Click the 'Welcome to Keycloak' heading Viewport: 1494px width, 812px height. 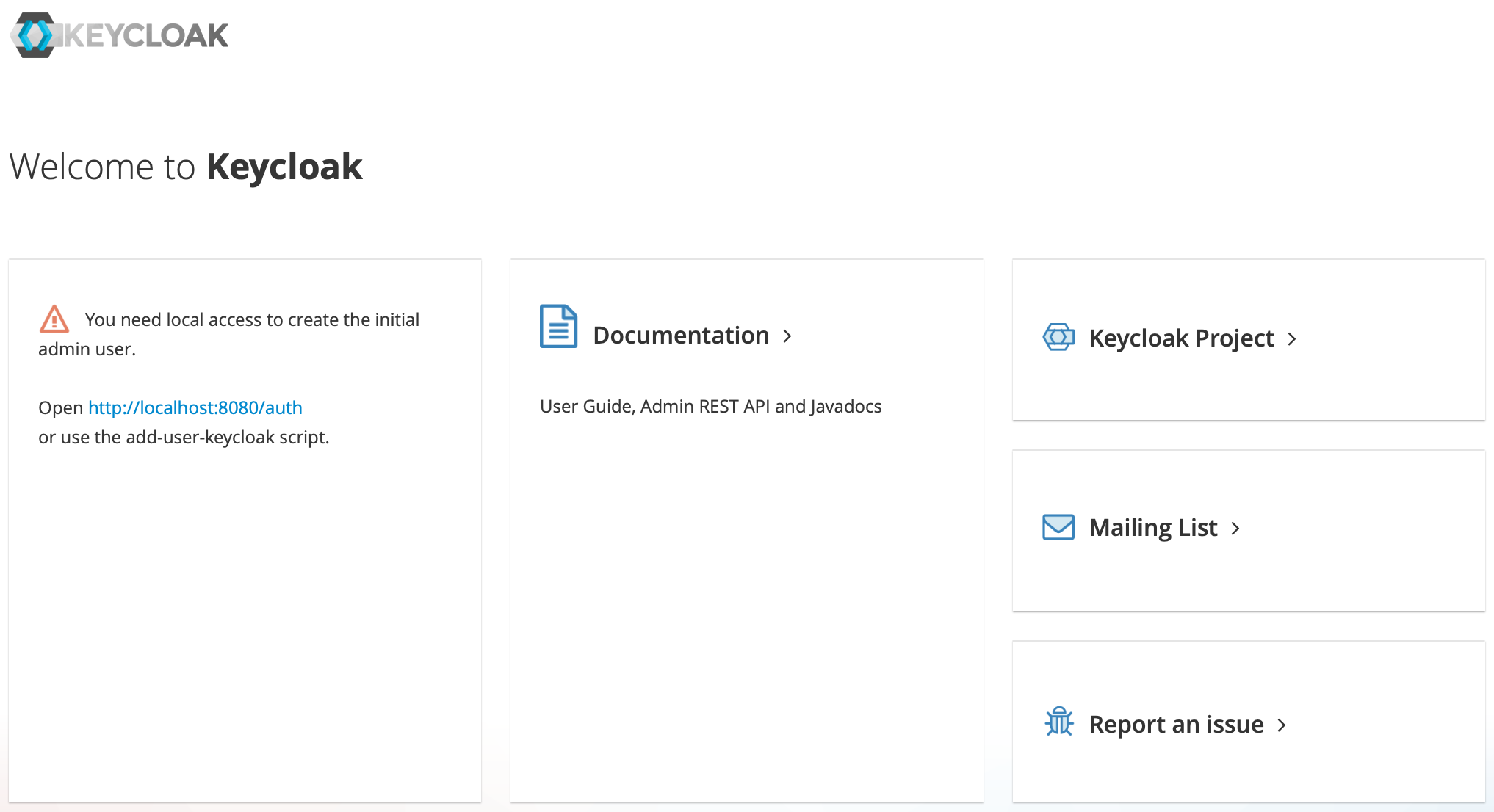(186, 166)
